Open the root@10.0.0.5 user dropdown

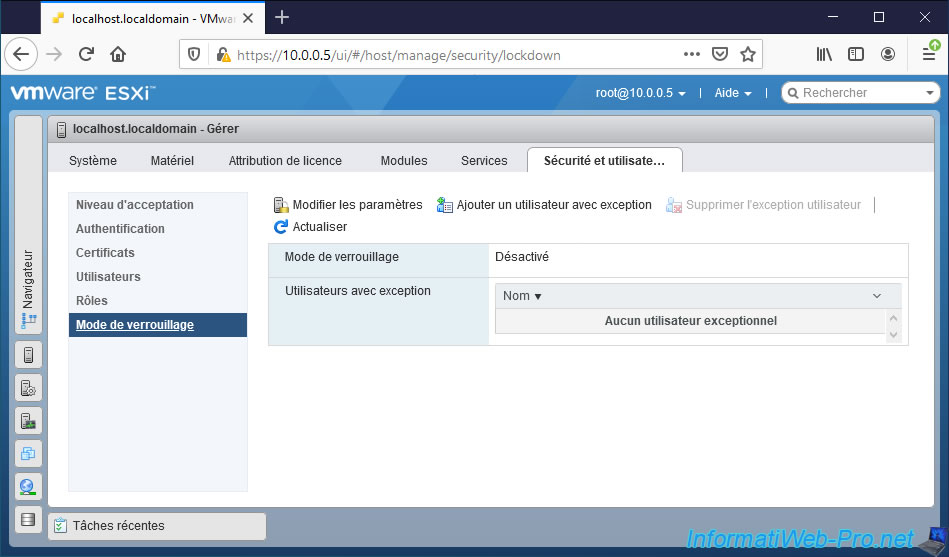point(640,93)
